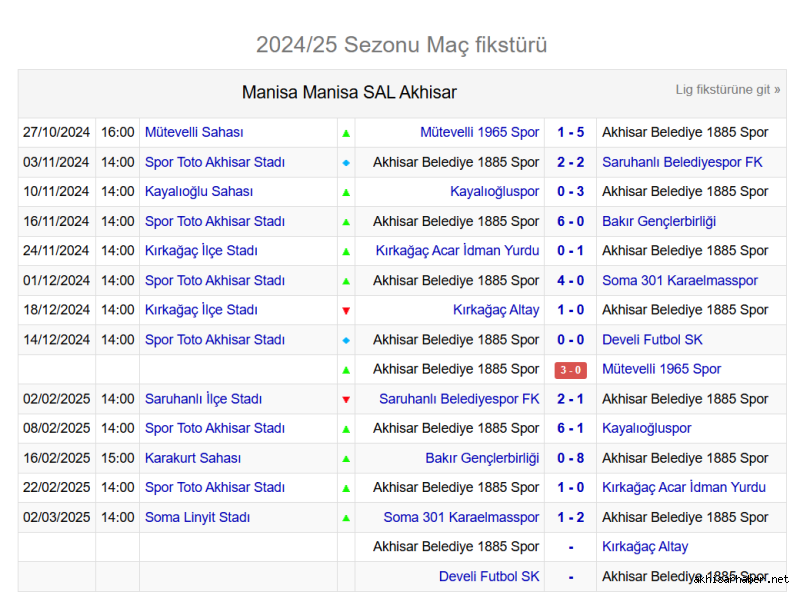Click the Manisa Manisa SAL Akhisar header
Image resolution: width=800 pixels, height=595 pixels.
point(349,92)
